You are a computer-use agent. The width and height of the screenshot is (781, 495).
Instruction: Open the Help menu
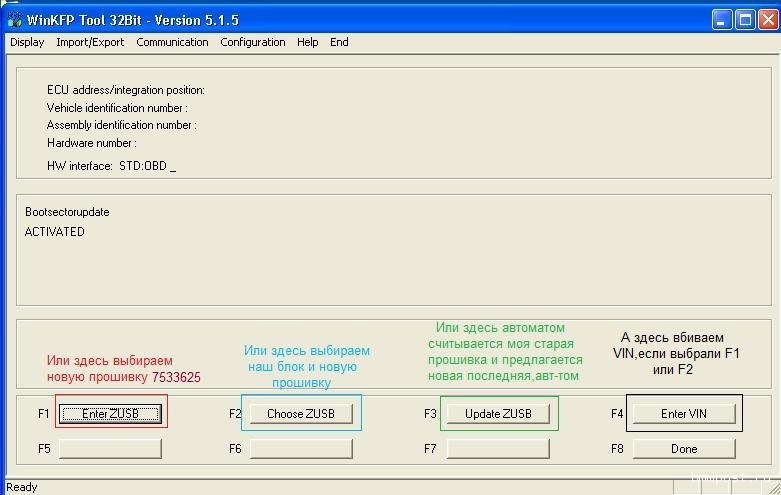coord(308,42)
